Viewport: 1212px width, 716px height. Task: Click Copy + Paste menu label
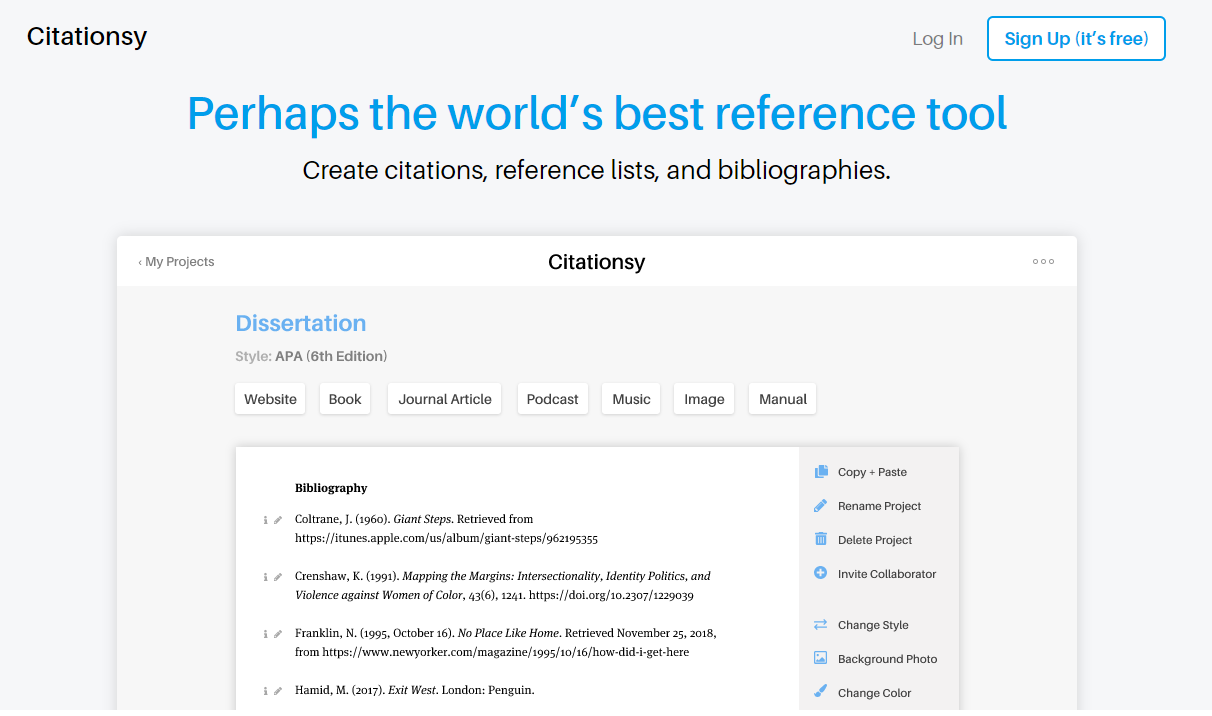(872, 472)
